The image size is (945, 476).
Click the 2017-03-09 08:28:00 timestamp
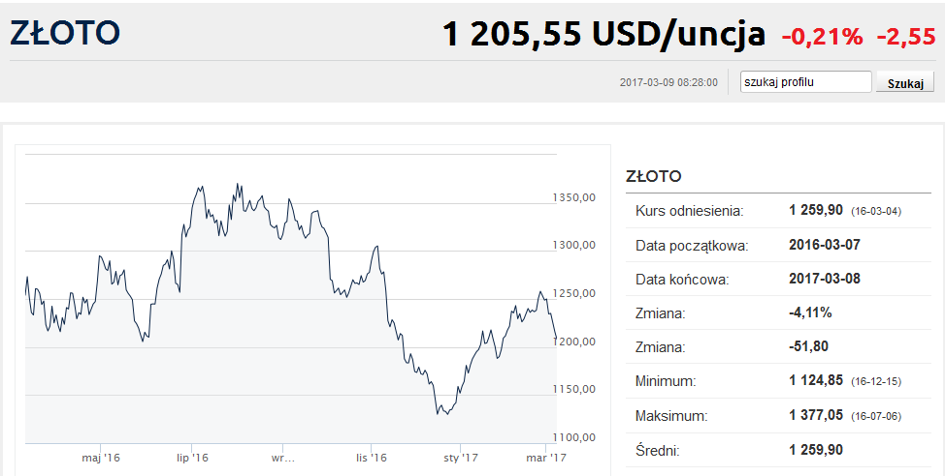pyautogui.click(x=668, y=83)
